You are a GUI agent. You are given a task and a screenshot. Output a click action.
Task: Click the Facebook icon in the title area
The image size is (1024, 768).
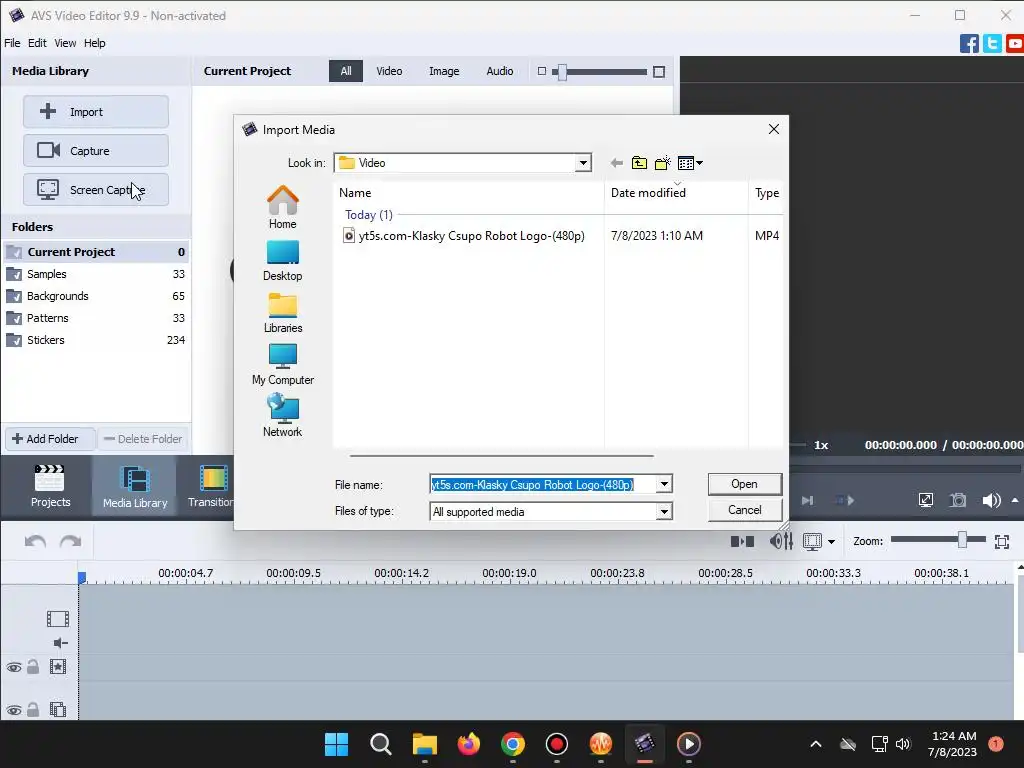coord(969,43)
